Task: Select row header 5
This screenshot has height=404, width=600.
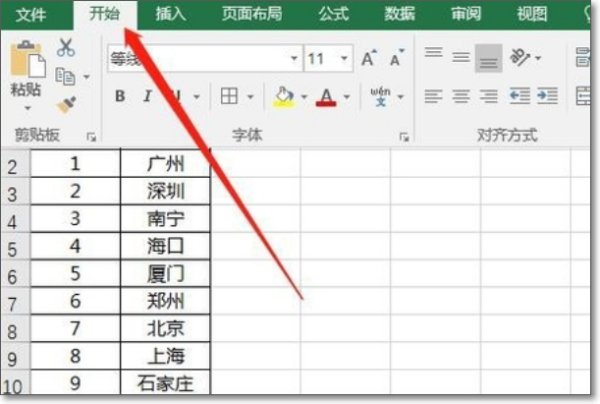Action: click(x=15, y=247)
